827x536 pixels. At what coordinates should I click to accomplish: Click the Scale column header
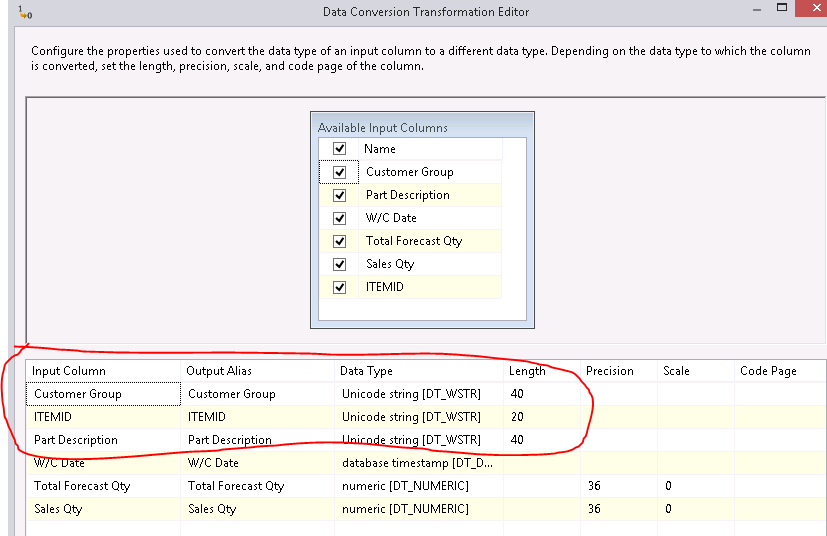(x=695, y=371)
